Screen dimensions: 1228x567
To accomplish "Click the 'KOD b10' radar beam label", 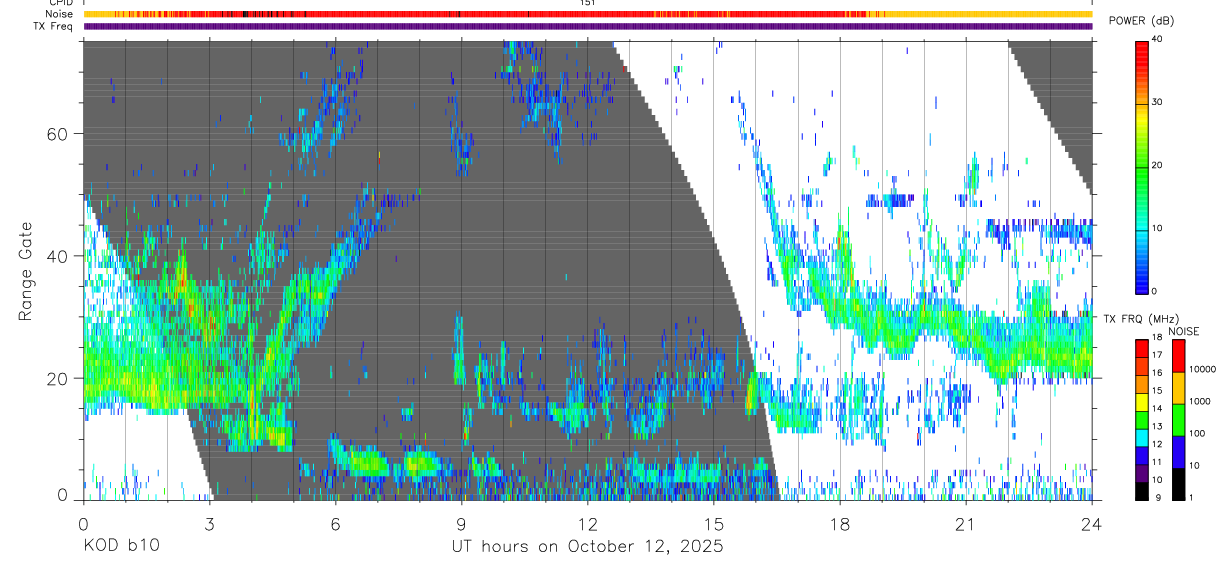I will tap(121, 546).
